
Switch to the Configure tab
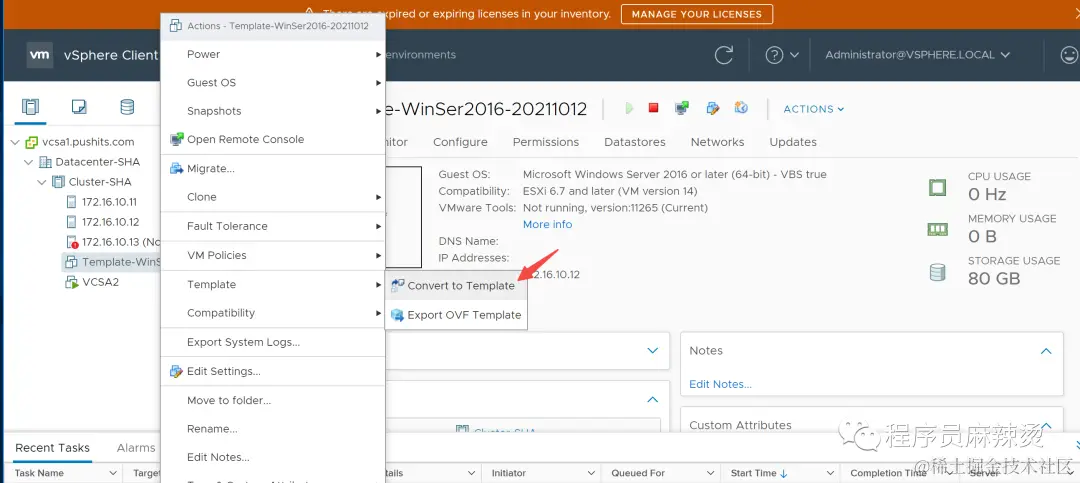[x=460, y=142]
